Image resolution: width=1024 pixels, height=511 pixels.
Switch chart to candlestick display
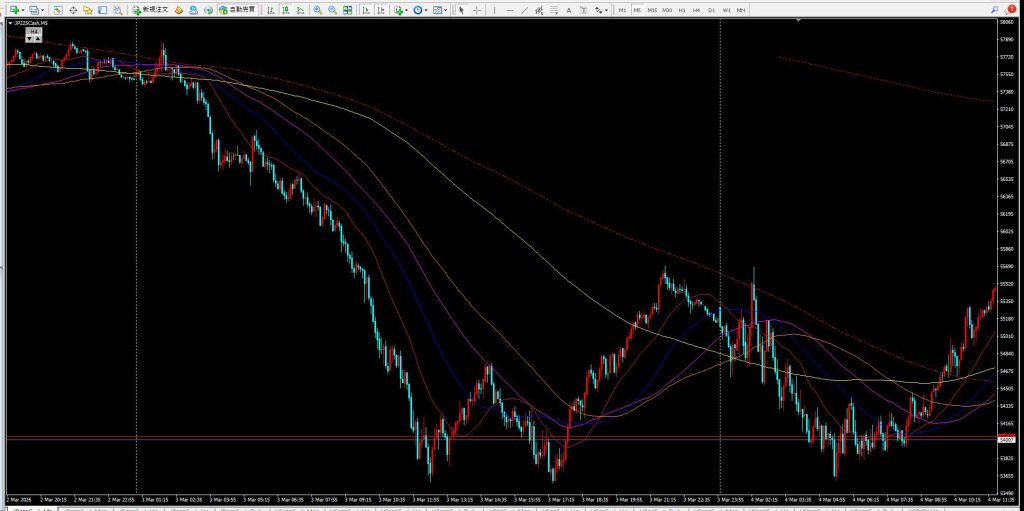[284, 10]
